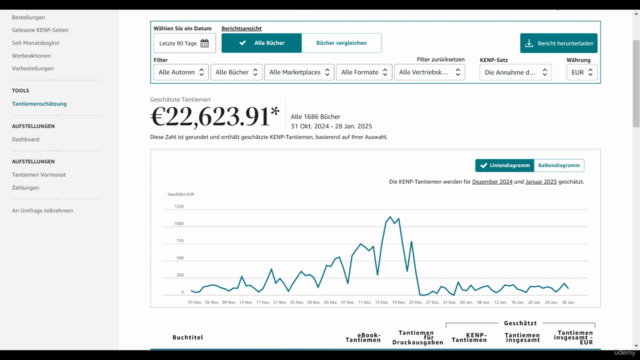This screenshot has width=640, height=360.
Task: Select the Alle Bücher report view
Action: tap(262, 43)
